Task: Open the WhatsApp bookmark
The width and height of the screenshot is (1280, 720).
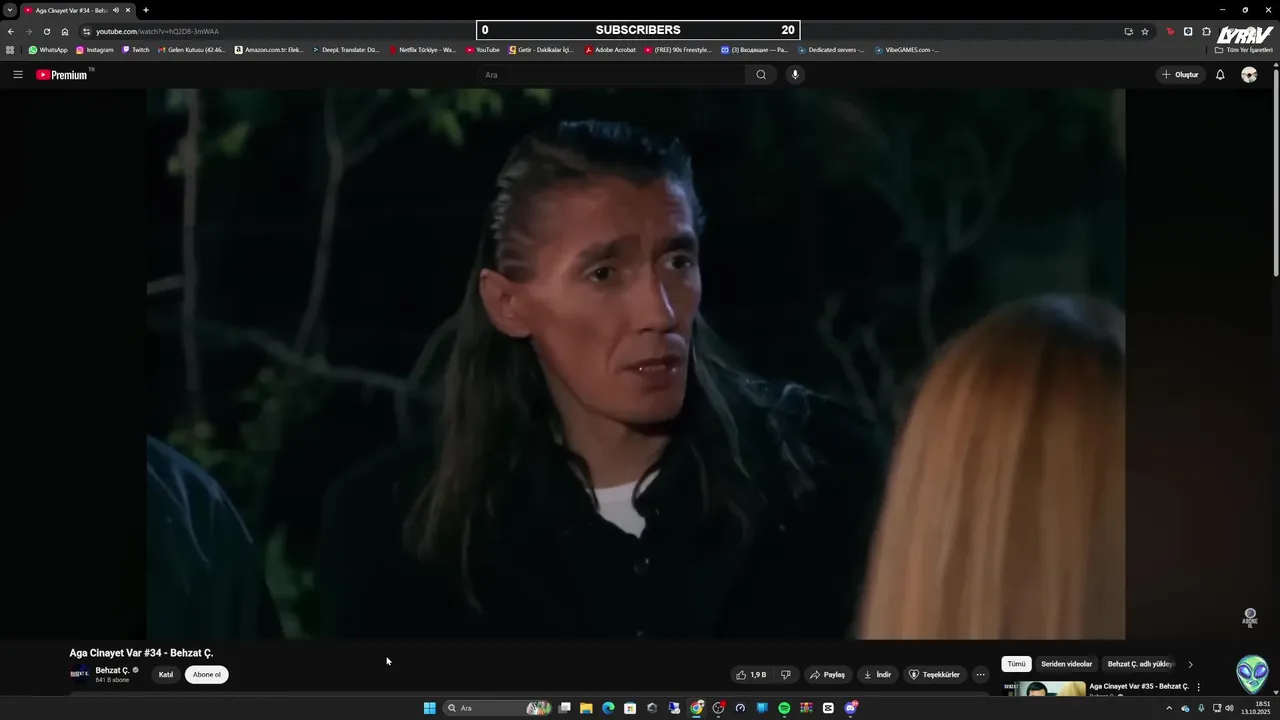Action: pyautogui.click(x=48, y=50)
